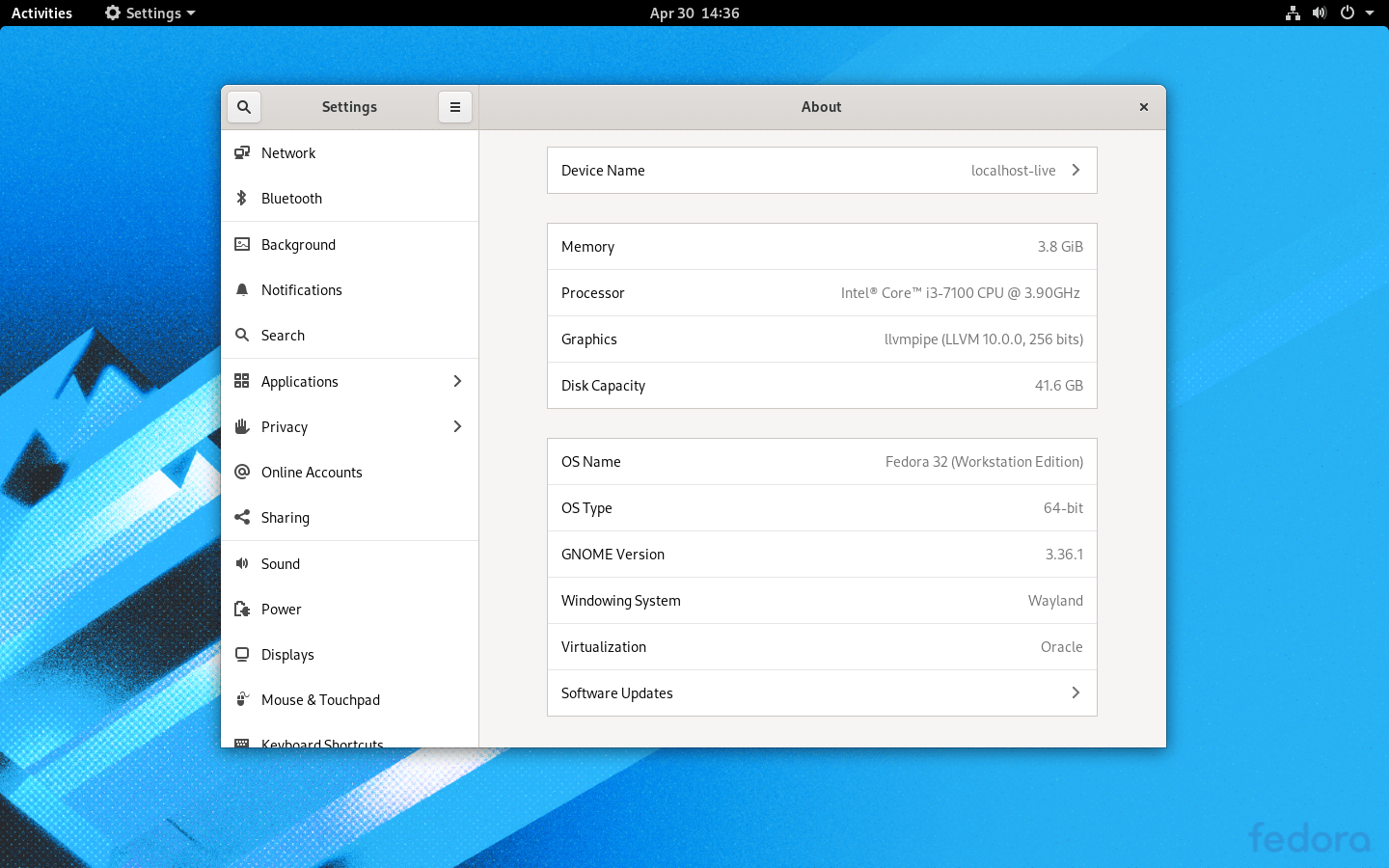Click the Mouse & Touchpad icon
This screenshot has height=868, width=1389.
242,699
